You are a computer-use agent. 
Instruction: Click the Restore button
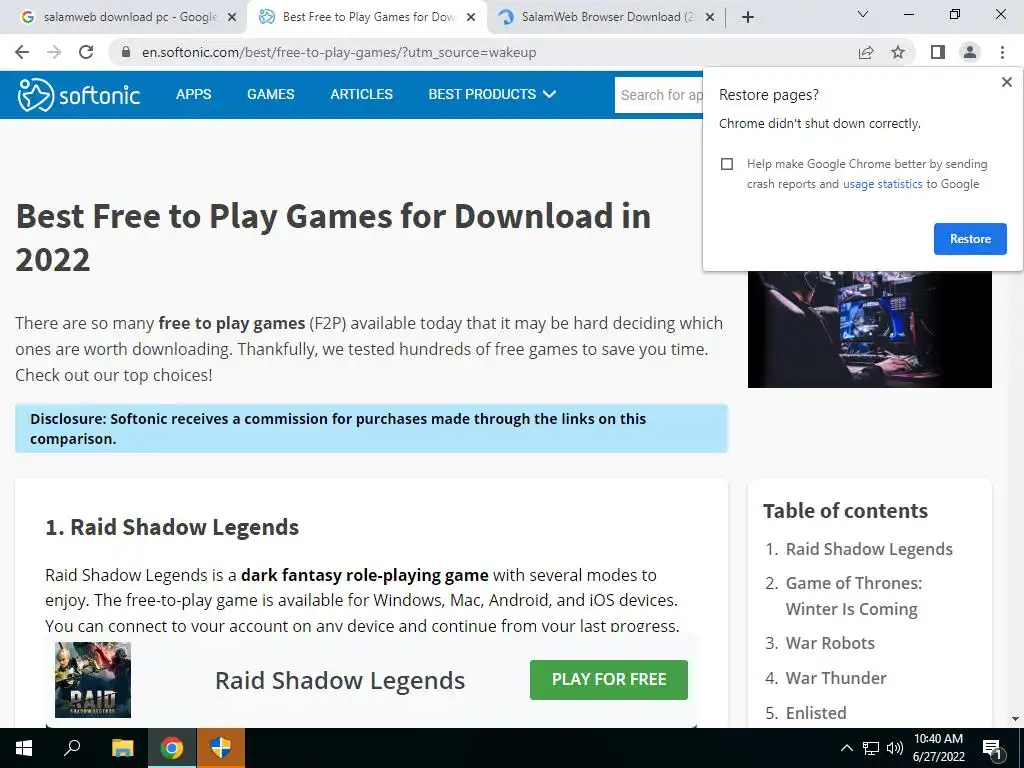point(970,239)
